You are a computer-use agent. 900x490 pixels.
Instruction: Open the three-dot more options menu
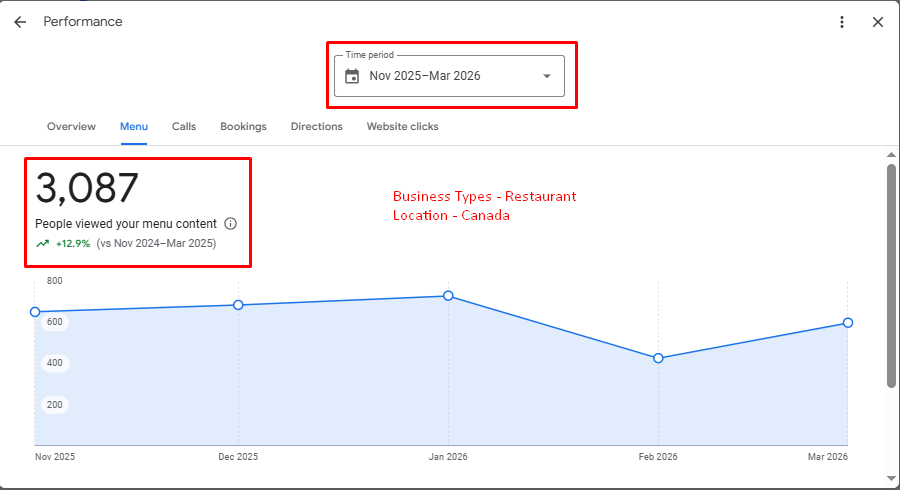(842, 22)
